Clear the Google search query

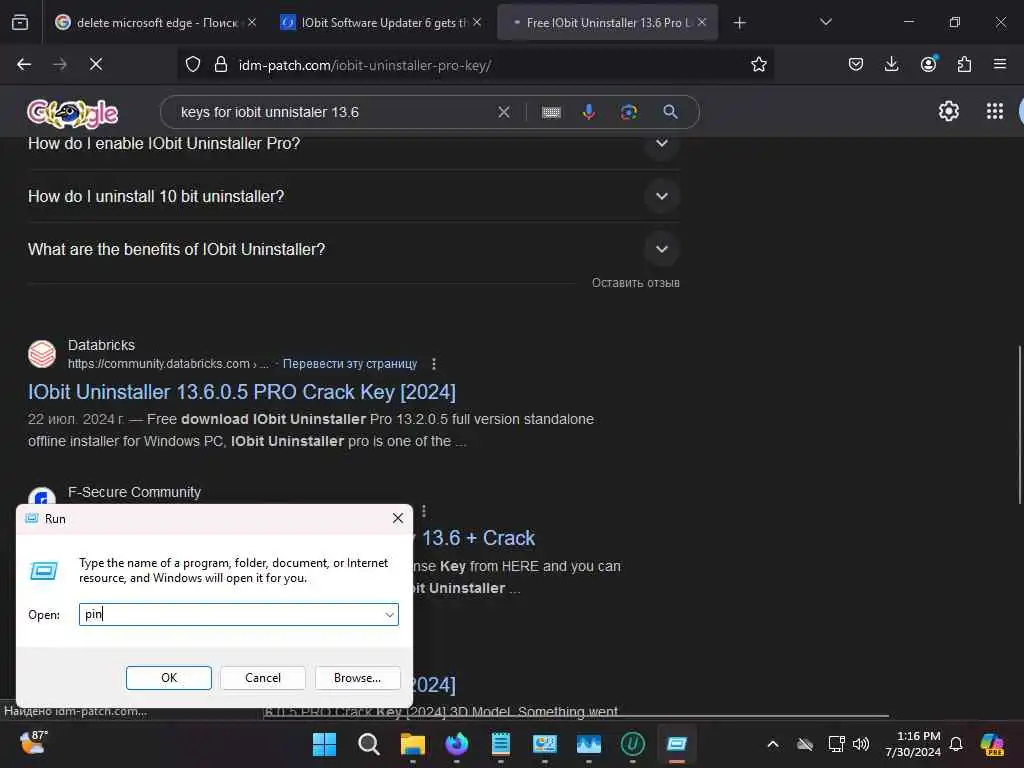pos(504,112)
